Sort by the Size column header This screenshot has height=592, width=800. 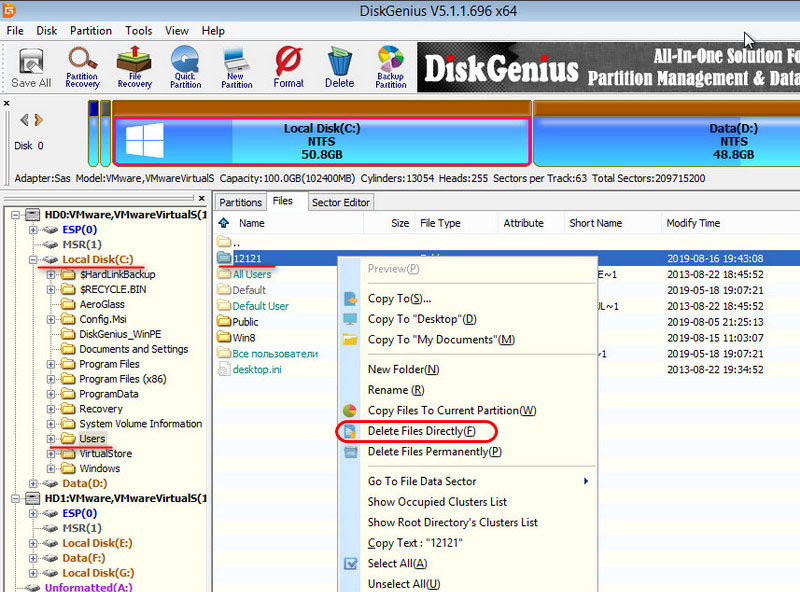400,223
